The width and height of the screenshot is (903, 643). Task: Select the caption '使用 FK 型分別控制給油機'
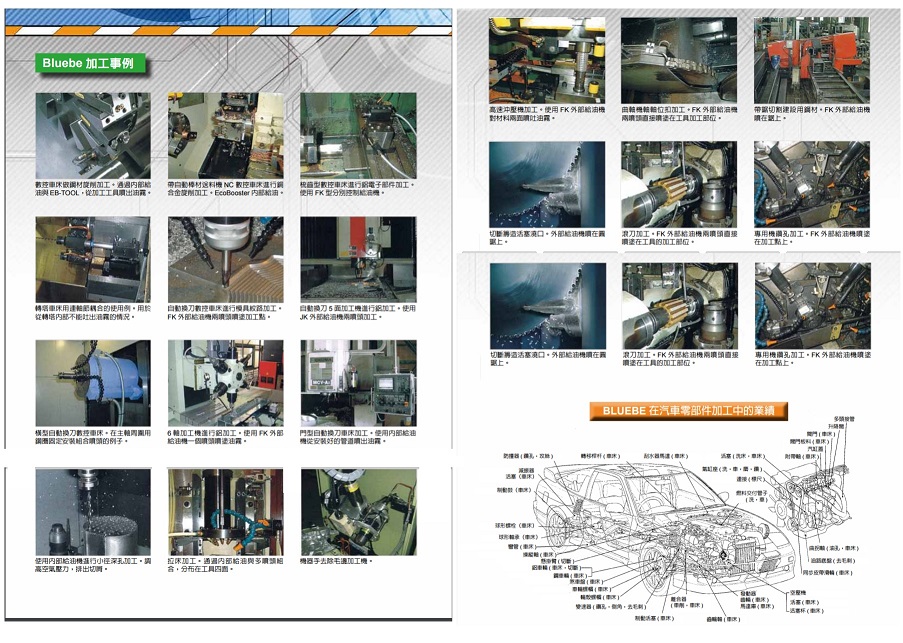point(342,193)
